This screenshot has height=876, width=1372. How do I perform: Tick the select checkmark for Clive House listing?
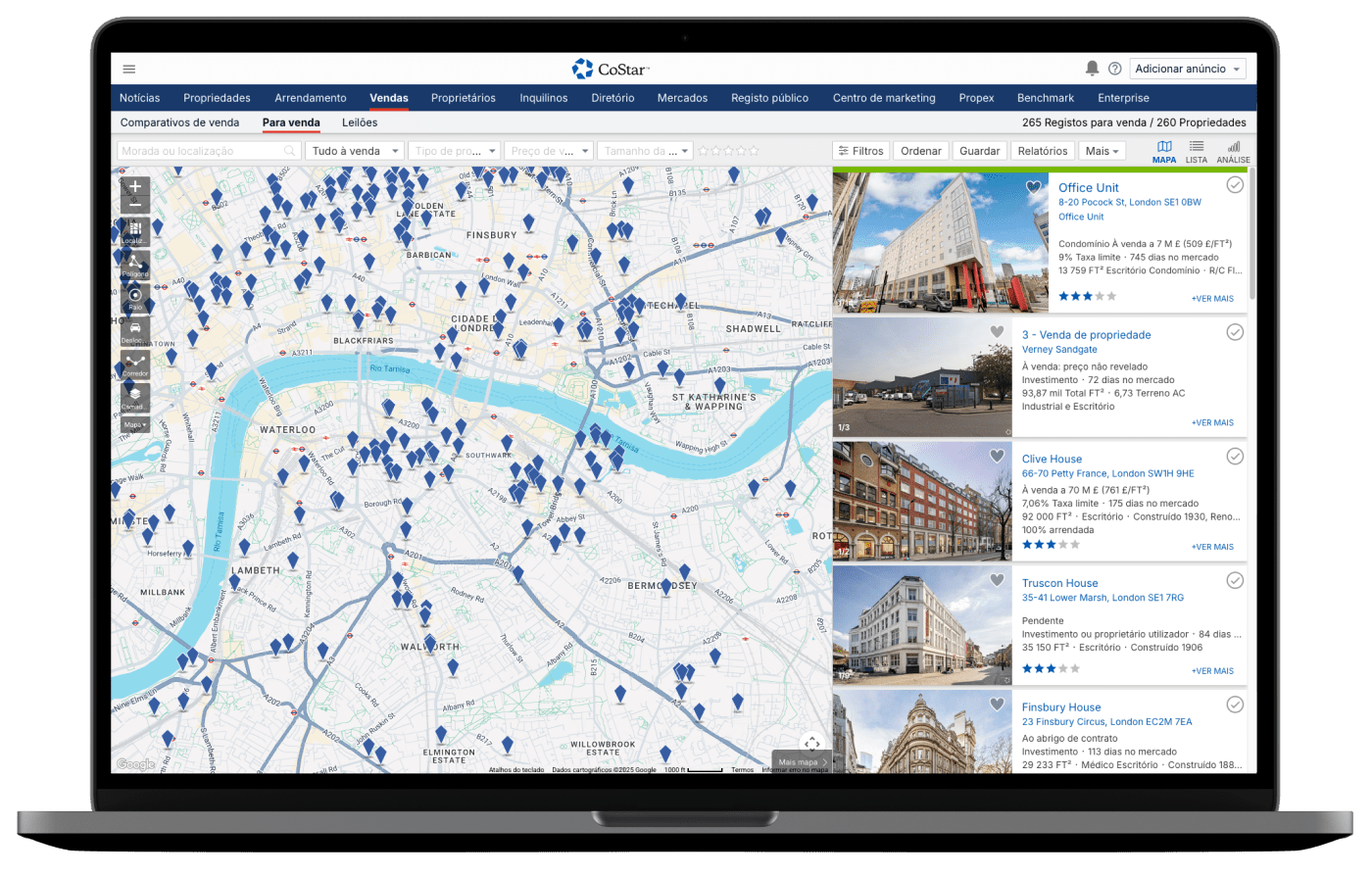tap(1235, 456)
